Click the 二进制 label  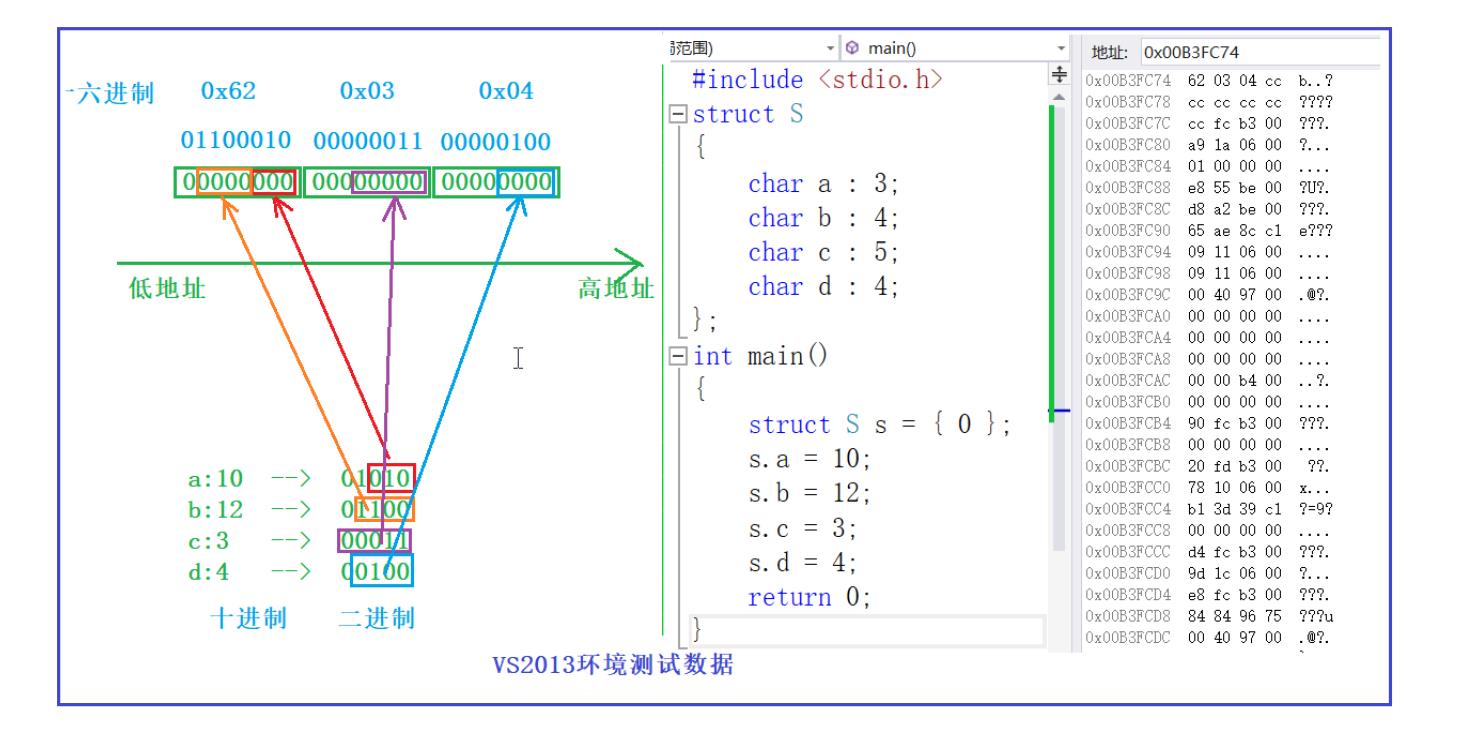tap(377, 618)
